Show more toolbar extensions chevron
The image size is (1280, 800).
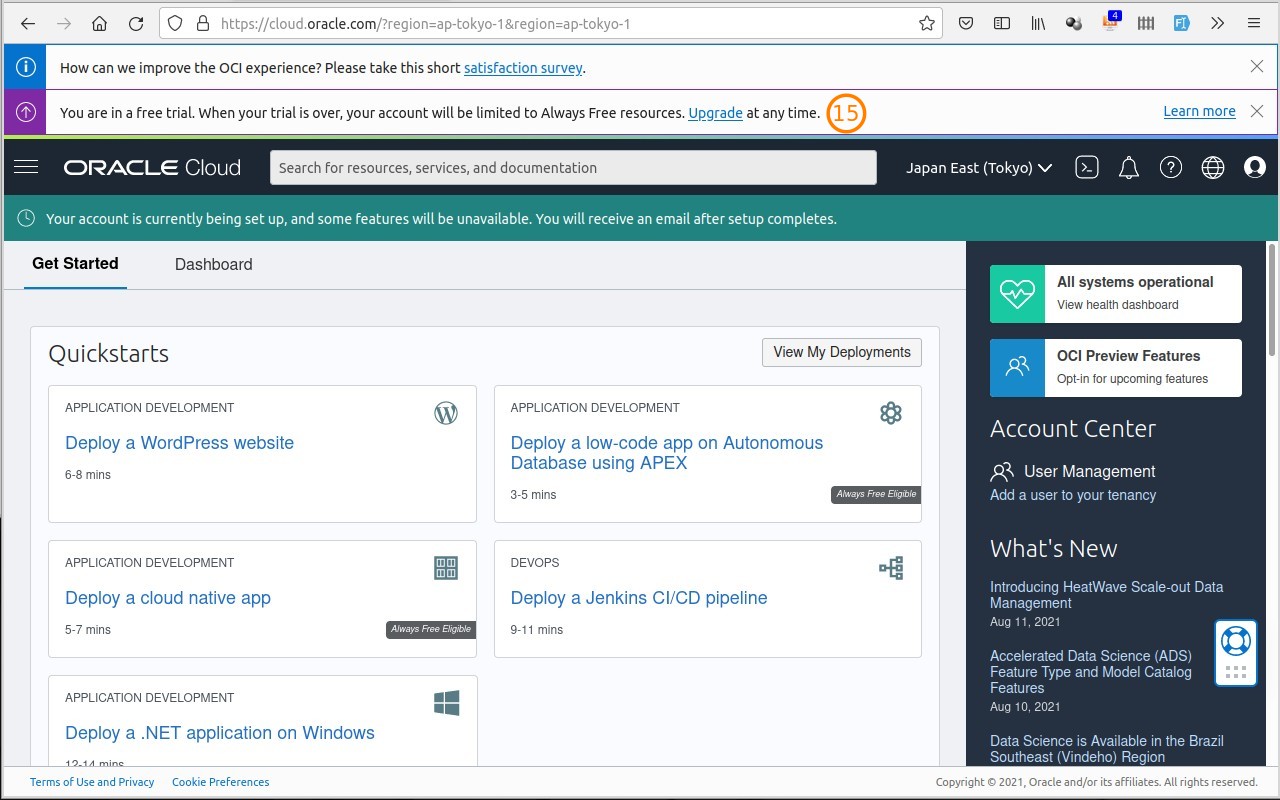[1217, 23]
